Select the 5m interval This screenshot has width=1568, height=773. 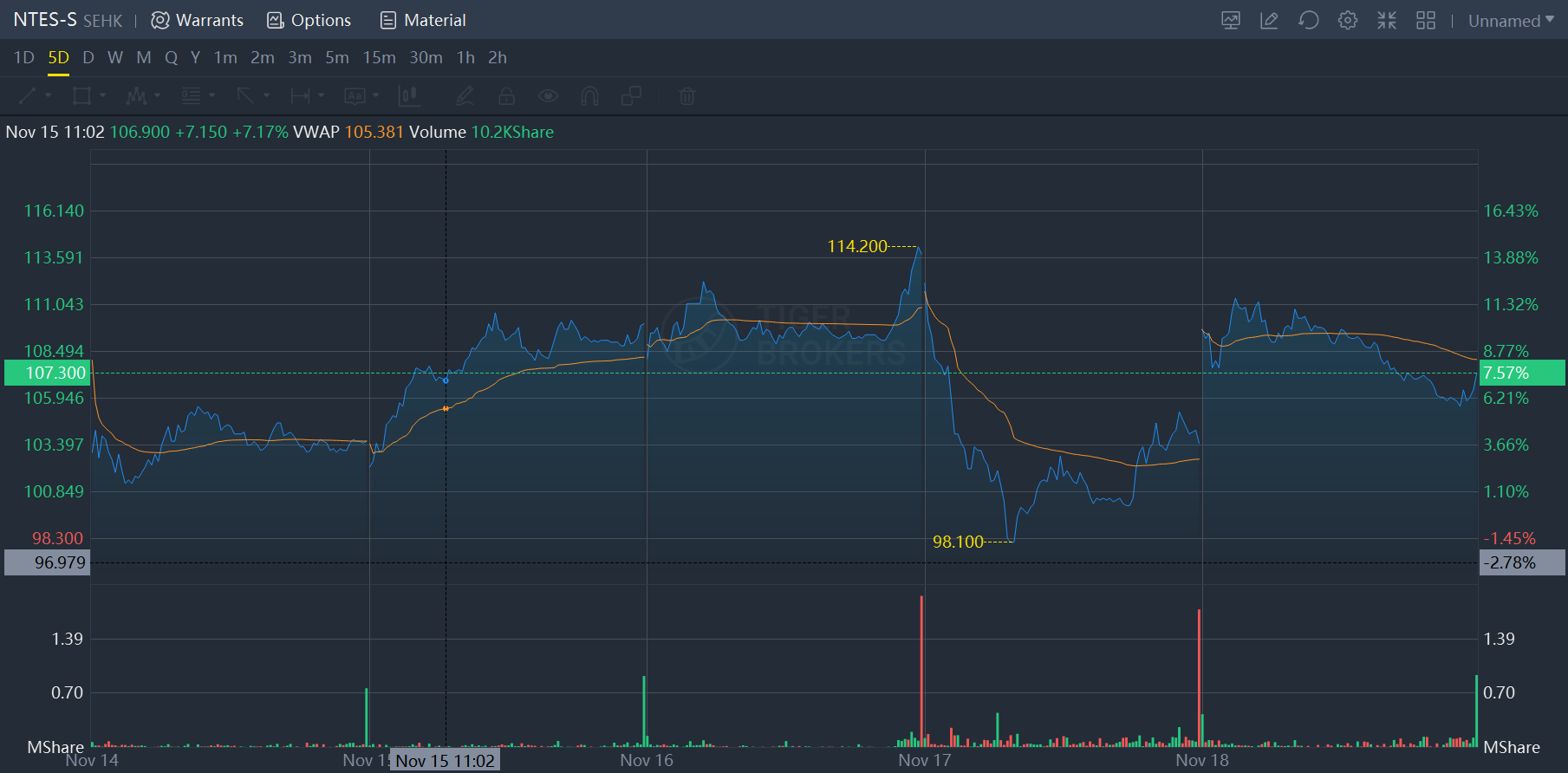337,57
